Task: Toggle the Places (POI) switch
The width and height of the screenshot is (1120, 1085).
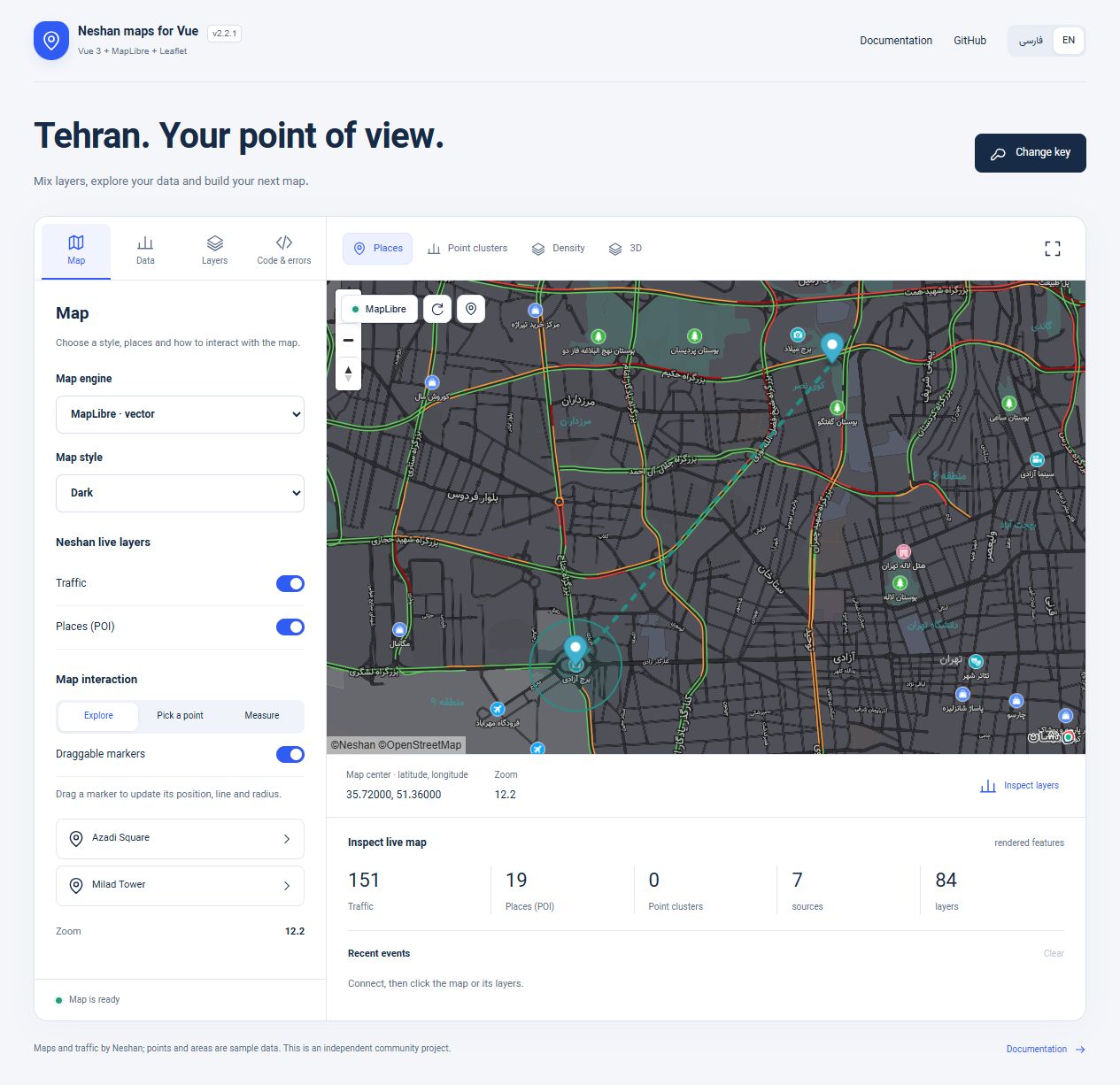Action: pyautogui.click(x=290, y=627)
